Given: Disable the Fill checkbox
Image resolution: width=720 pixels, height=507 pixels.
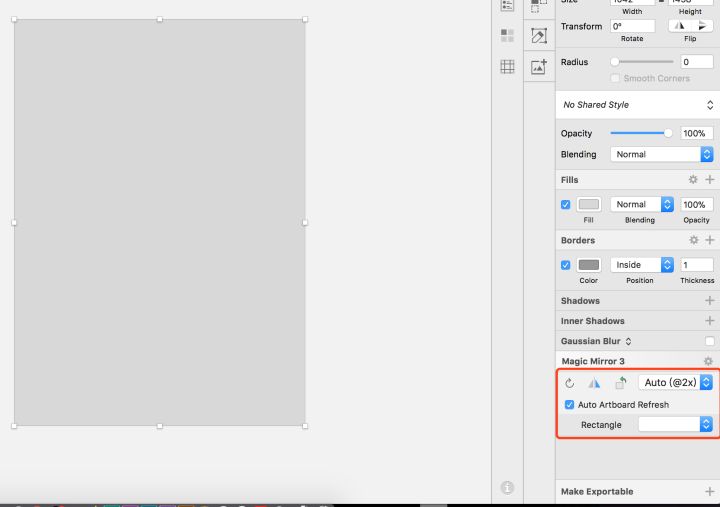Looking at the screenshot, I should pos(566,204).
